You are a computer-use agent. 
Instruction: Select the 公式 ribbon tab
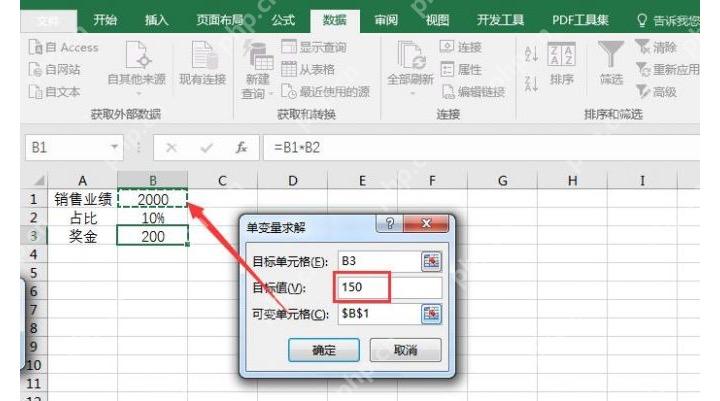(x=283, y=20)
